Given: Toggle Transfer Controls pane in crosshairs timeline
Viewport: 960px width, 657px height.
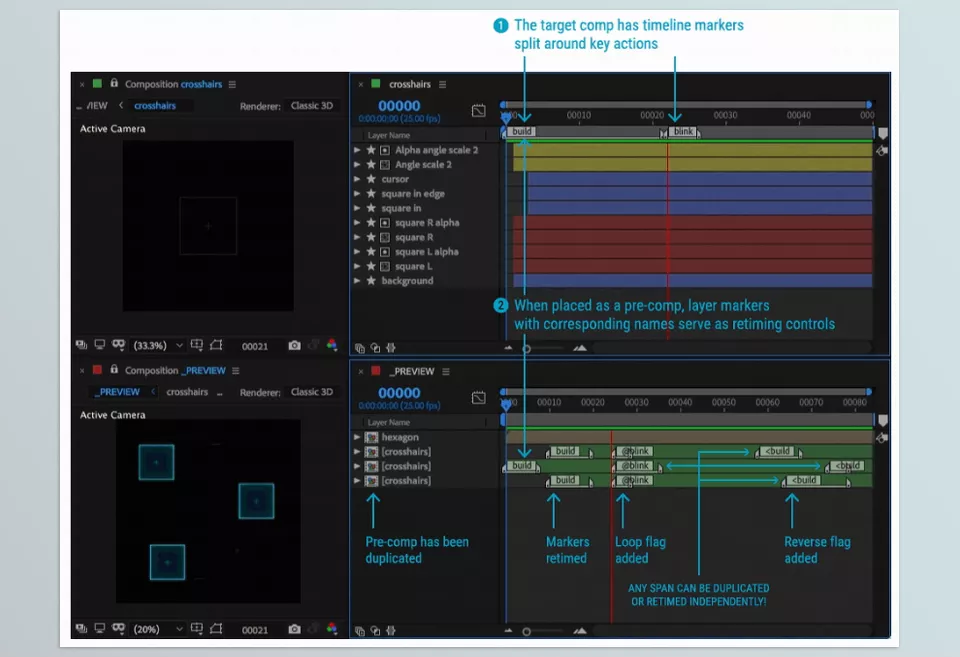Looking at the screenshot, I should (x=375, y=348).
